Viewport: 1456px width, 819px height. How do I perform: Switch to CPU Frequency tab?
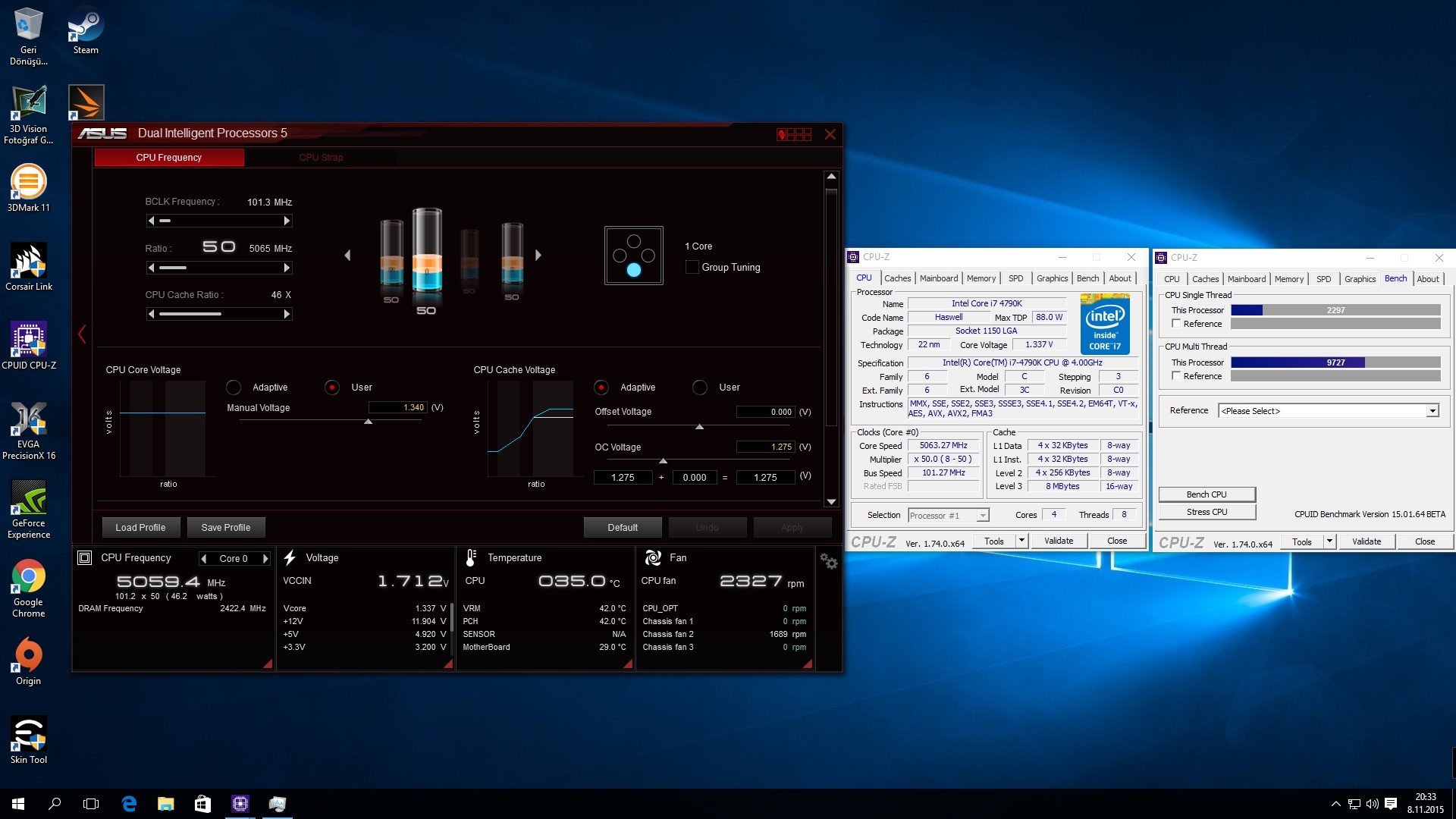(169, 158)
